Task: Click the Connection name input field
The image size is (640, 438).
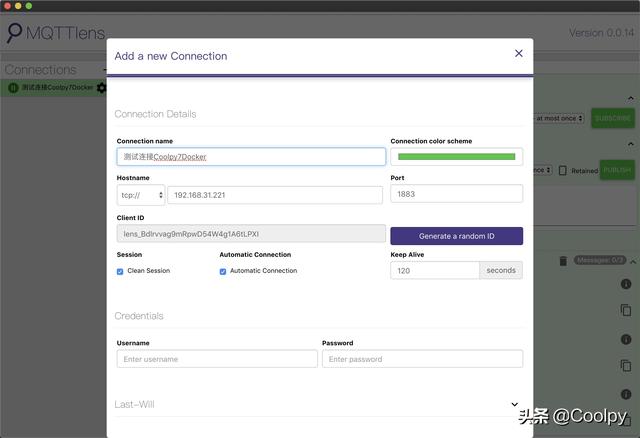Action: tap(251, 157)
